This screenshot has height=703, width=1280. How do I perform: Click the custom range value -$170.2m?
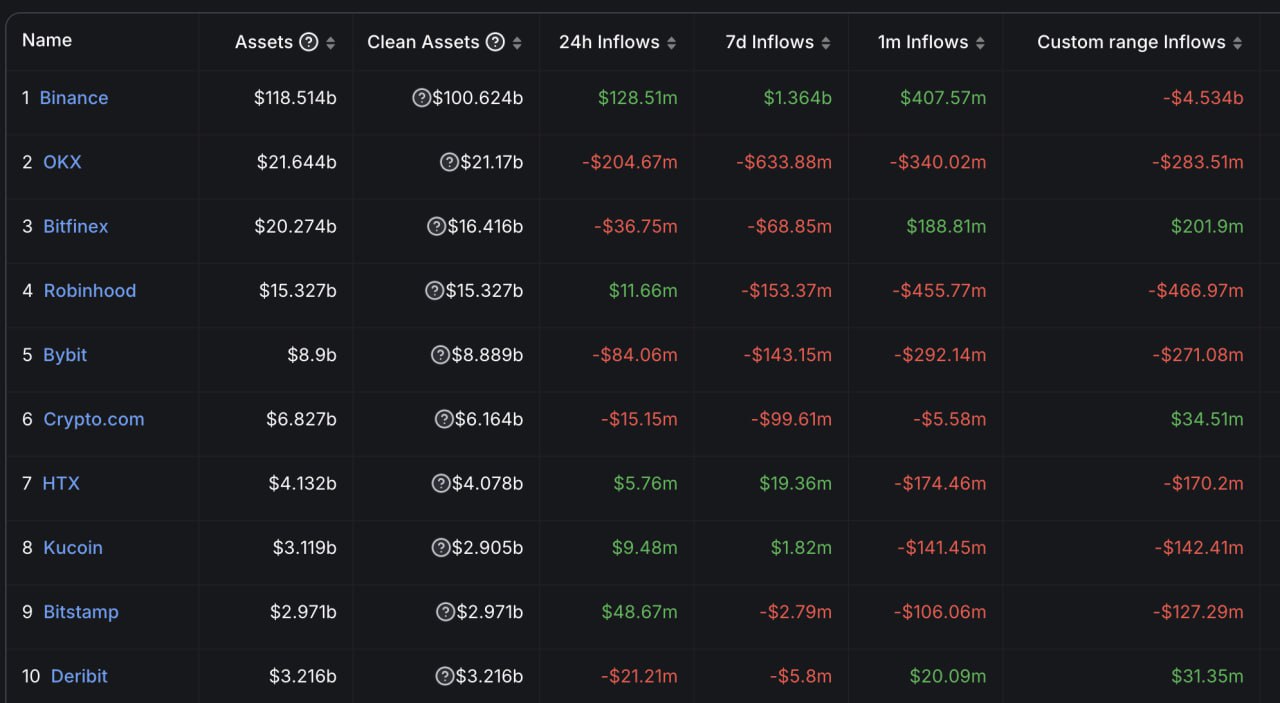(x=1203, y=483)
